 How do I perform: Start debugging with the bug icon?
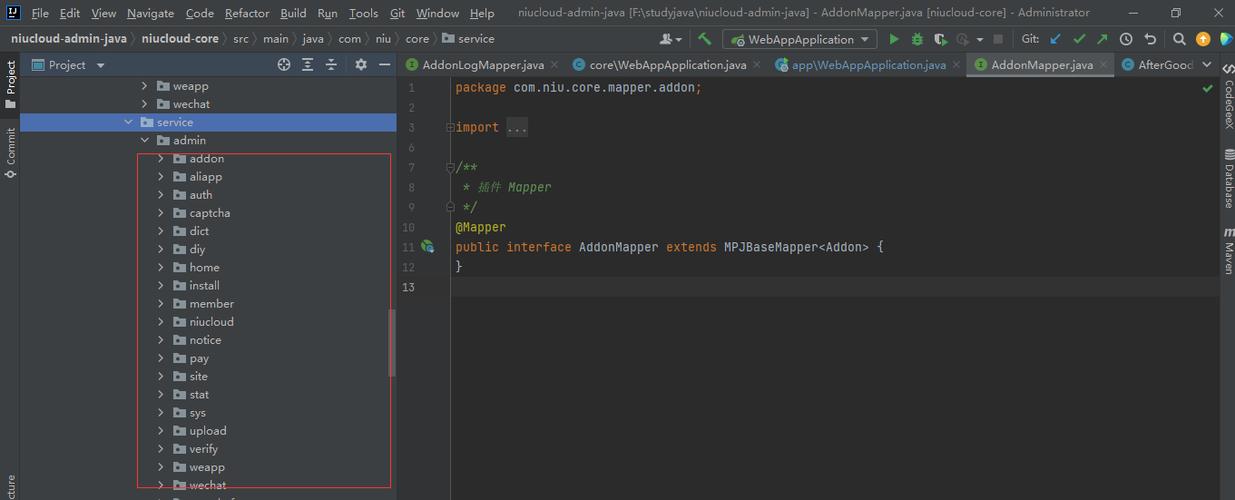point(917,39)
